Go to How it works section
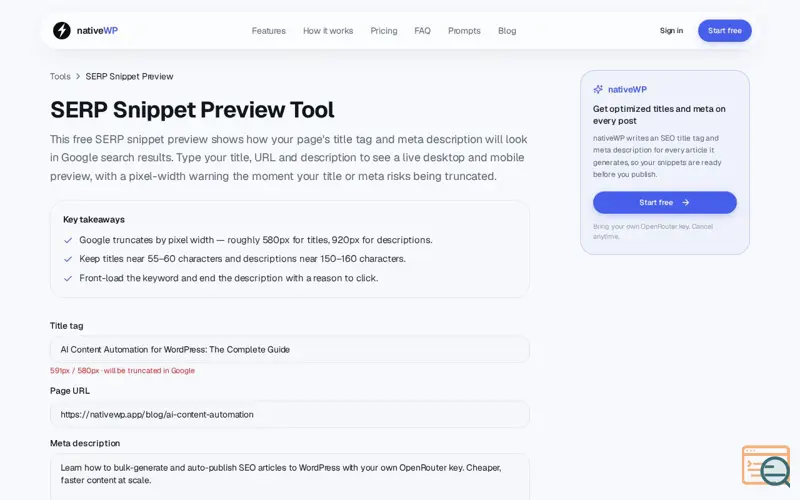800x500 pixels. [x=328, y=31]
